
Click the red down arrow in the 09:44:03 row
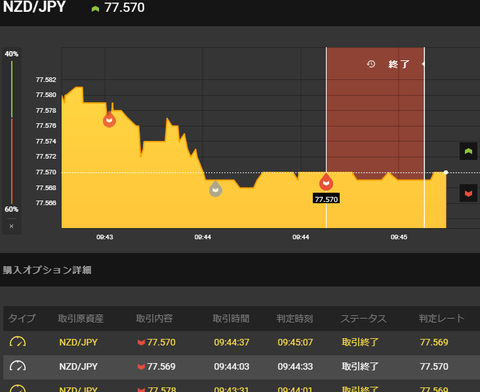[x=141, y=367]
